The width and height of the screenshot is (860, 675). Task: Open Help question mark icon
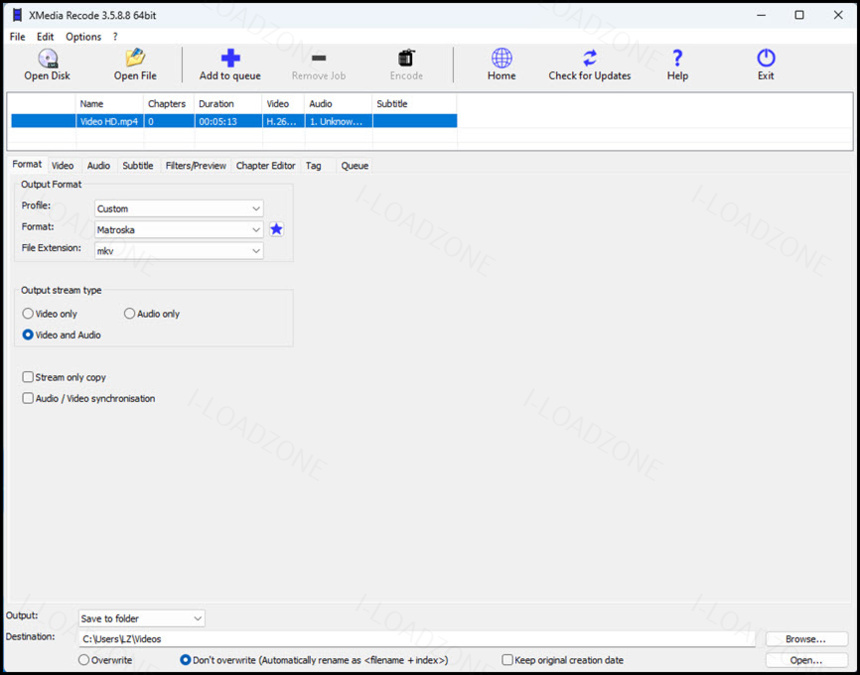[677, 58]
